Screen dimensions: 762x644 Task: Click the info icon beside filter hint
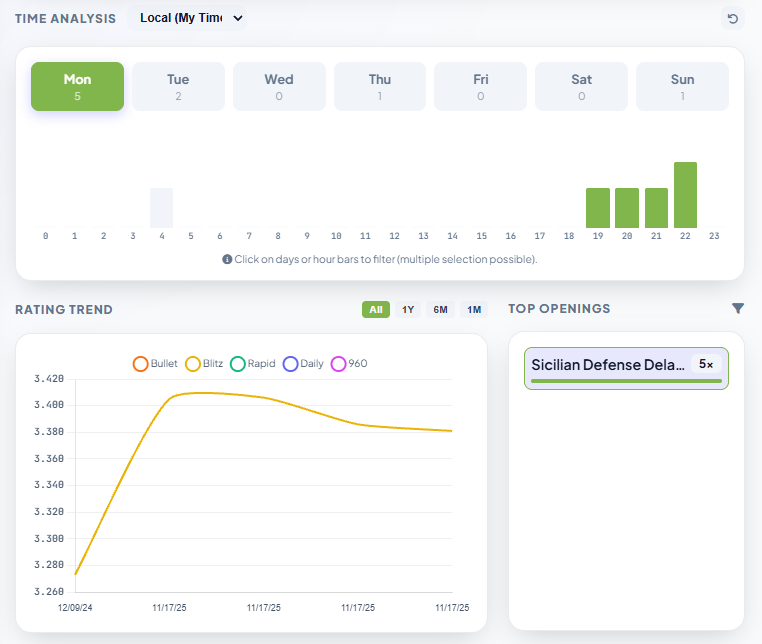(227, 259)
